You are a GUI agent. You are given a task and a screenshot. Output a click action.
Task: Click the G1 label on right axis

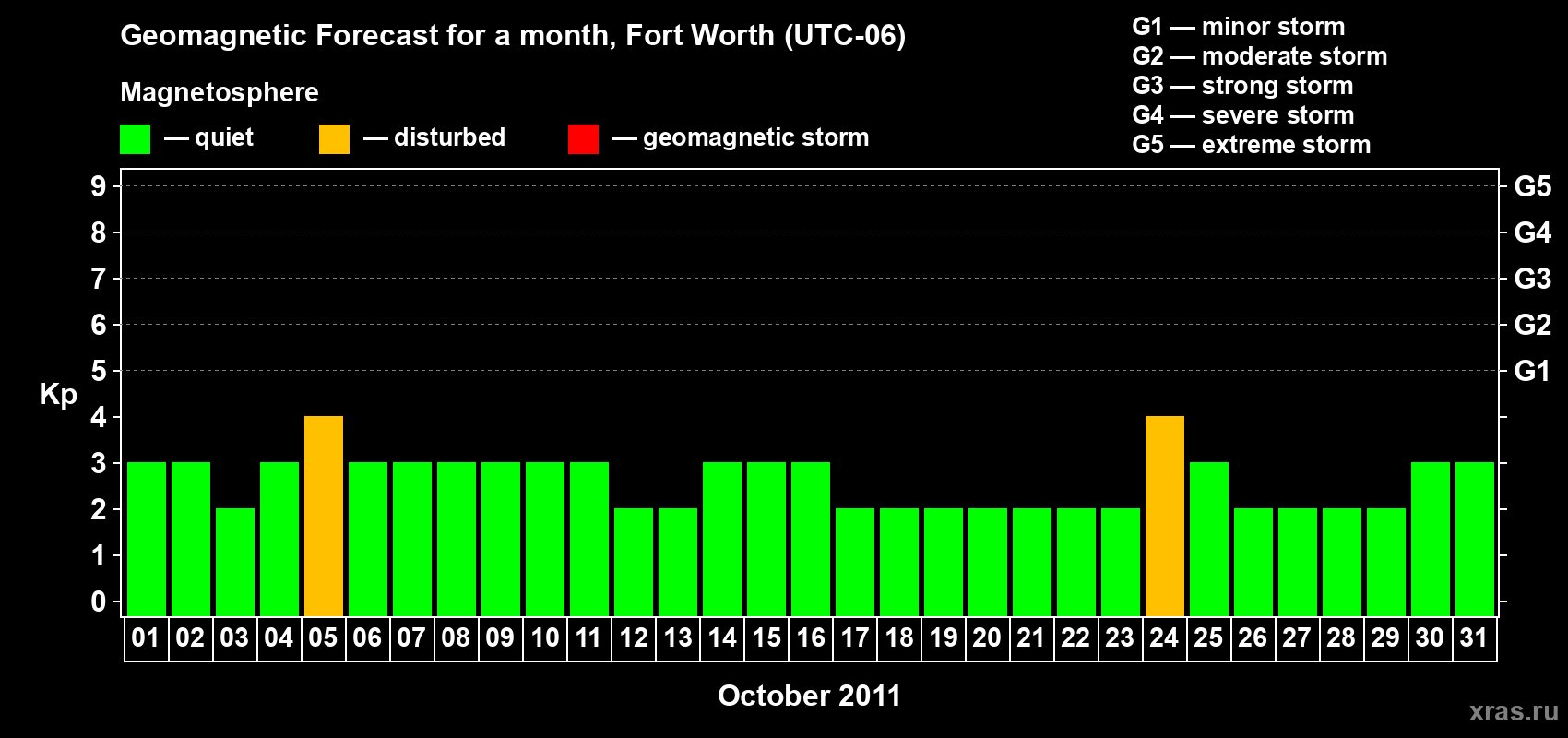tap(1532, 371)
